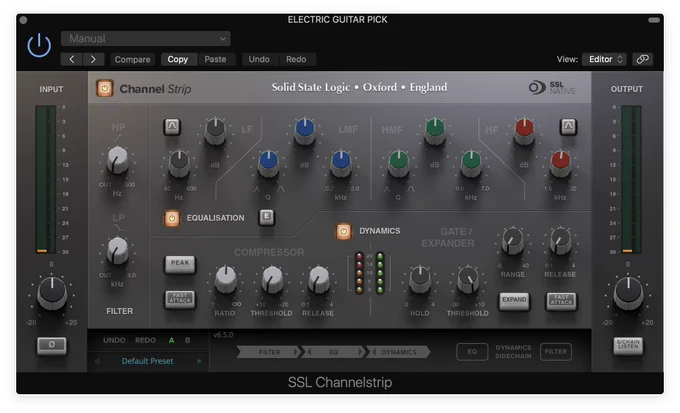Image resolution: width=680 pixels, height=413 pixels.
Task: Click the FILTER routing order block
Action: point(269,352)
